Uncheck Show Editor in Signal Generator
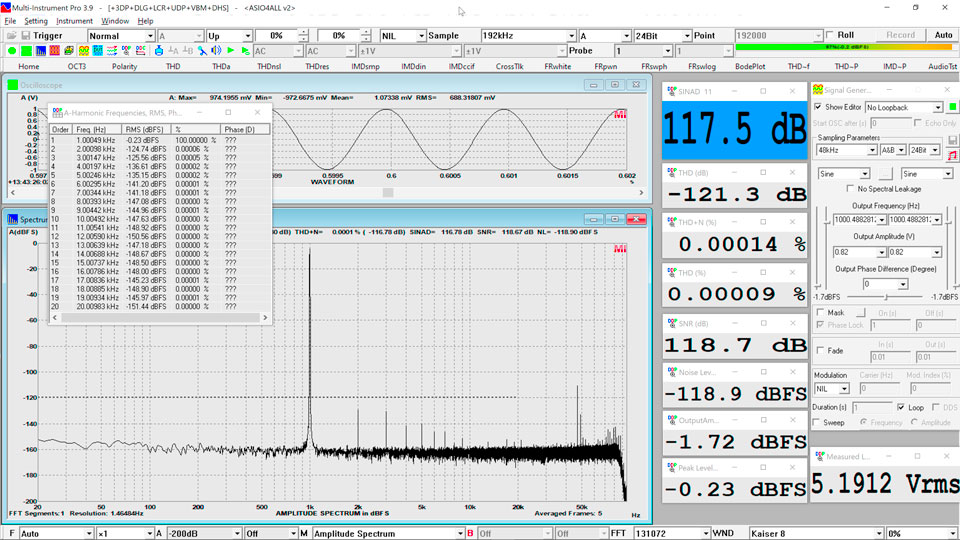 pyautogui.click(x=819, y=107)
